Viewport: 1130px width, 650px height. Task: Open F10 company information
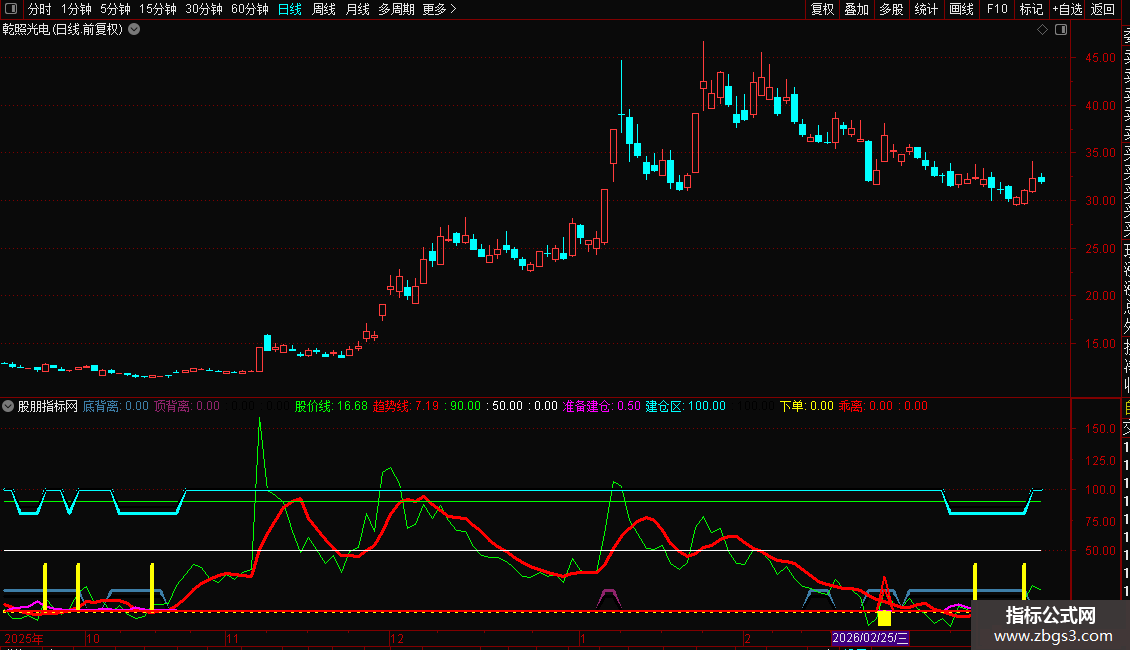(x=997, y=10)
